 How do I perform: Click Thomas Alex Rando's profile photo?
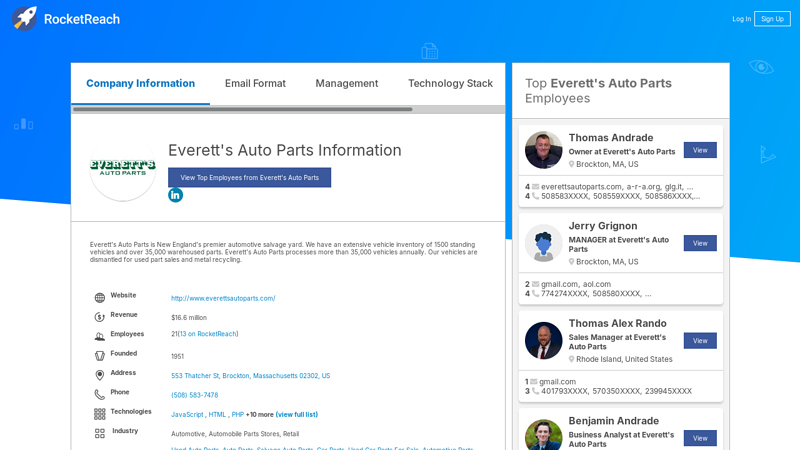543,340
